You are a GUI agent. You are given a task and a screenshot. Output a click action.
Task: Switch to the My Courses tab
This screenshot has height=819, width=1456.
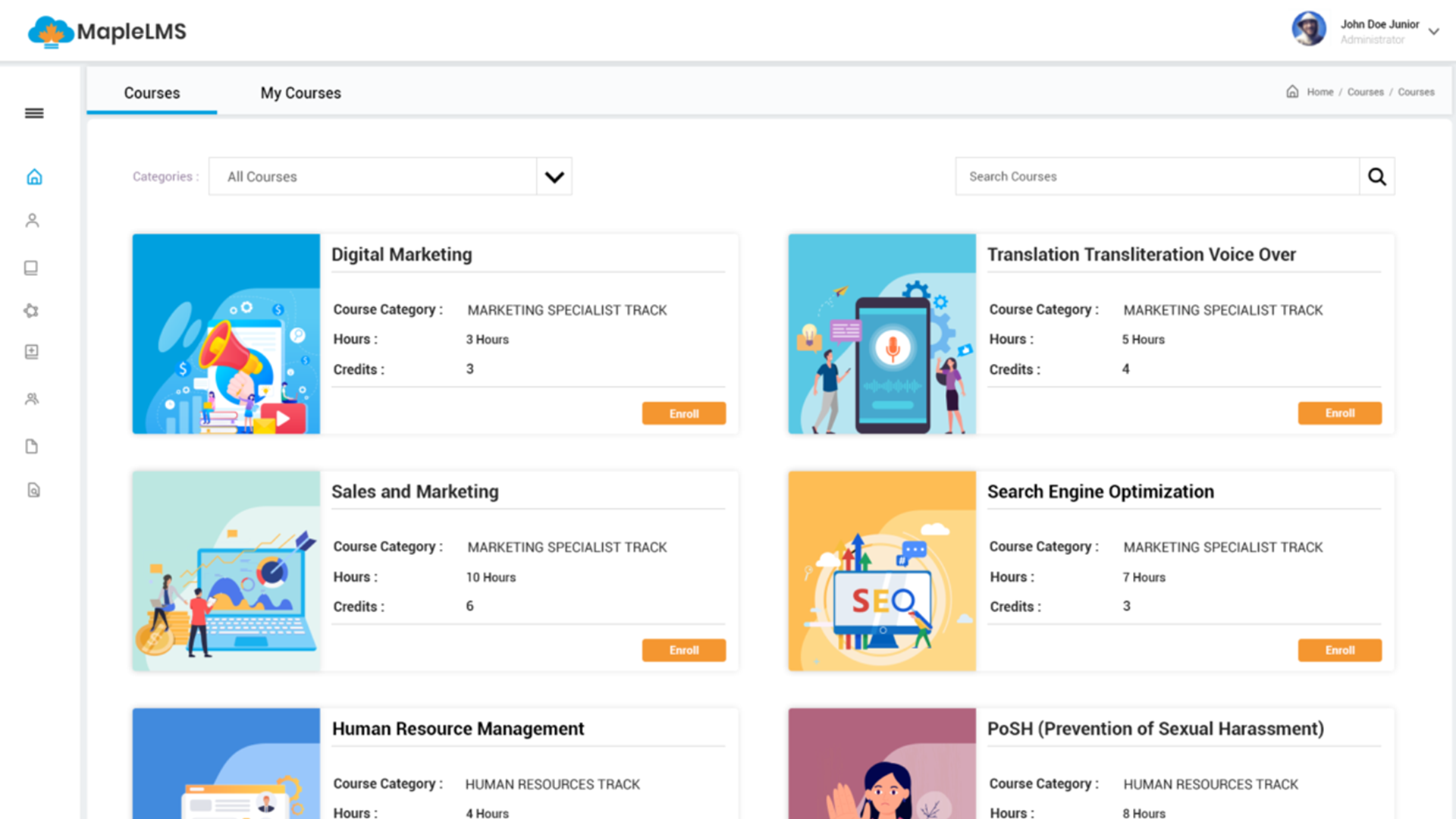coord(301,93)
